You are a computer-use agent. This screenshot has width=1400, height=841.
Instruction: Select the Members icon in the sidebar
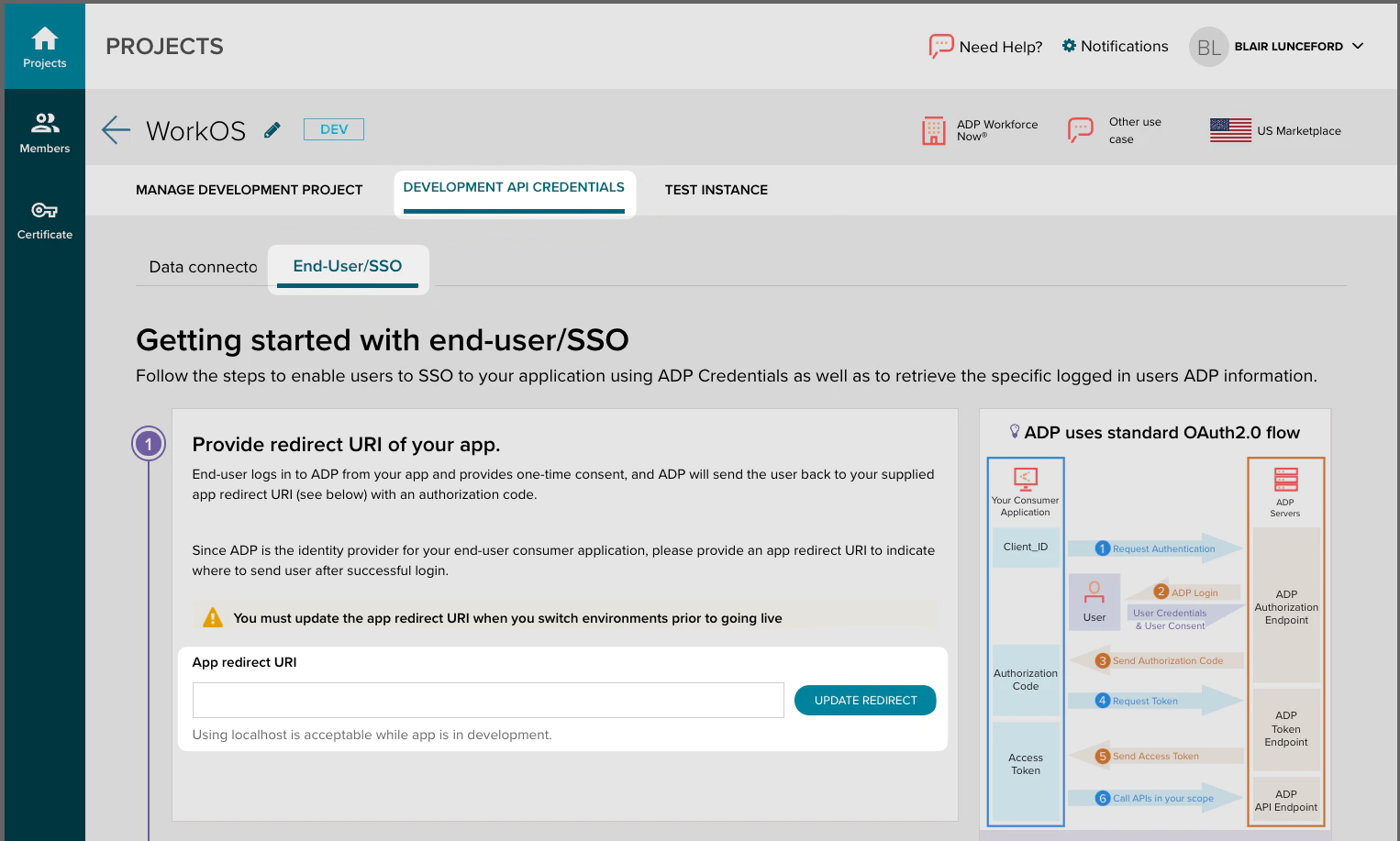click(44, 130)
